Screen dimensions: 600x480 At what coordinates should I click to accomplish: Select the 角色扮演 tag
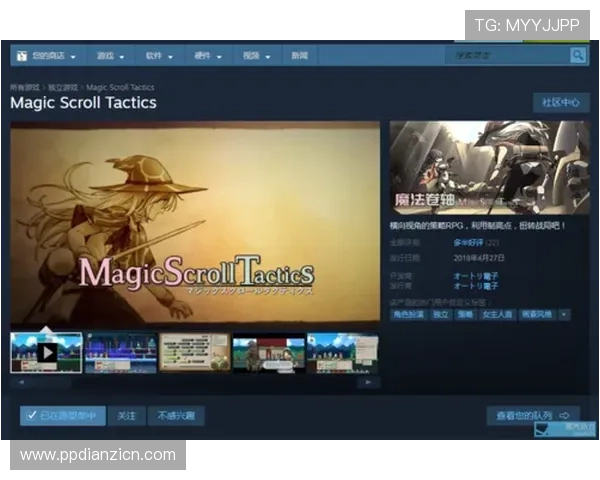[x=409, y=315]
